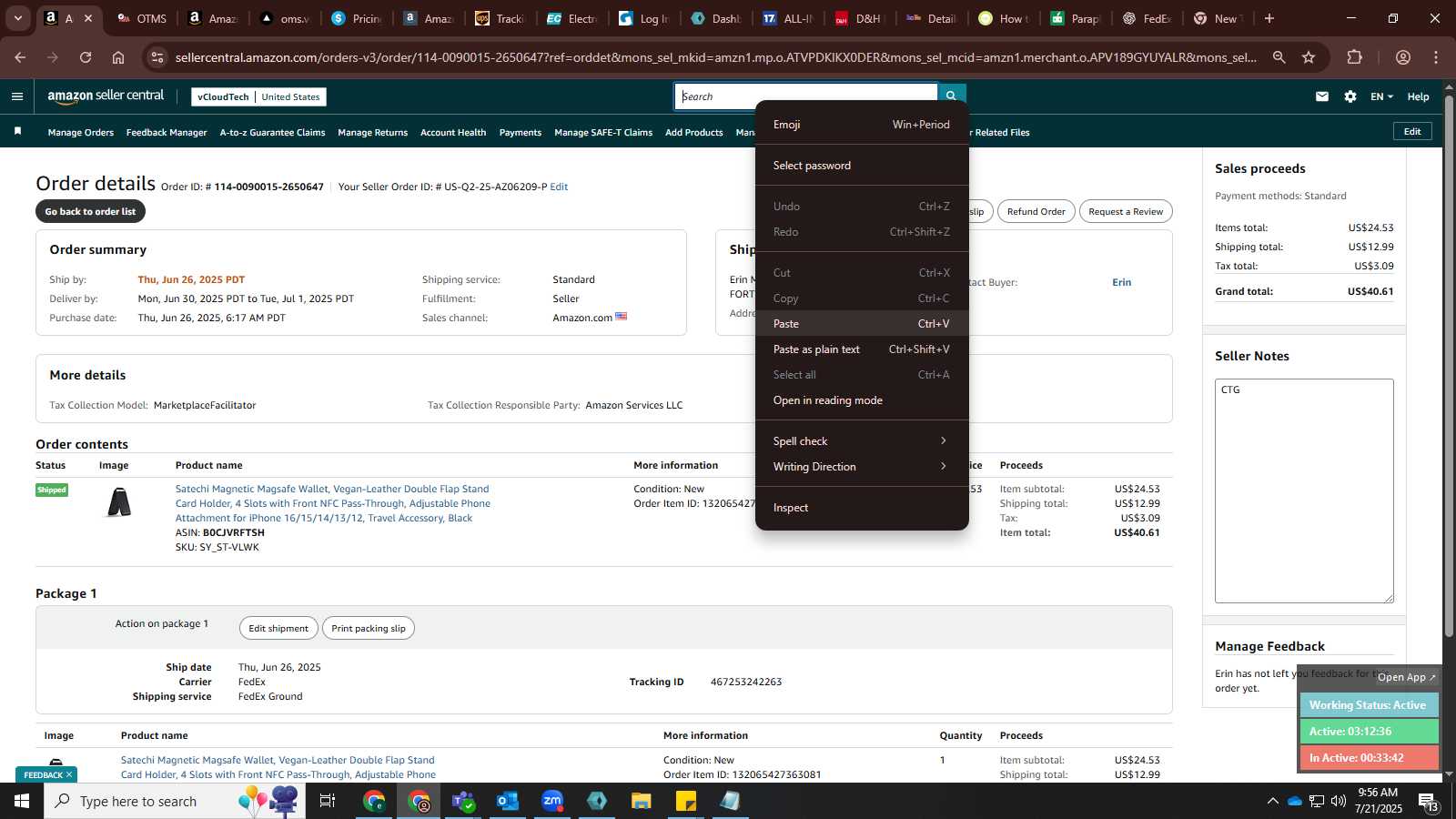
Task: Click the Erin contact buyer link
Action: pyautogui.click(x=1121, y=282)
